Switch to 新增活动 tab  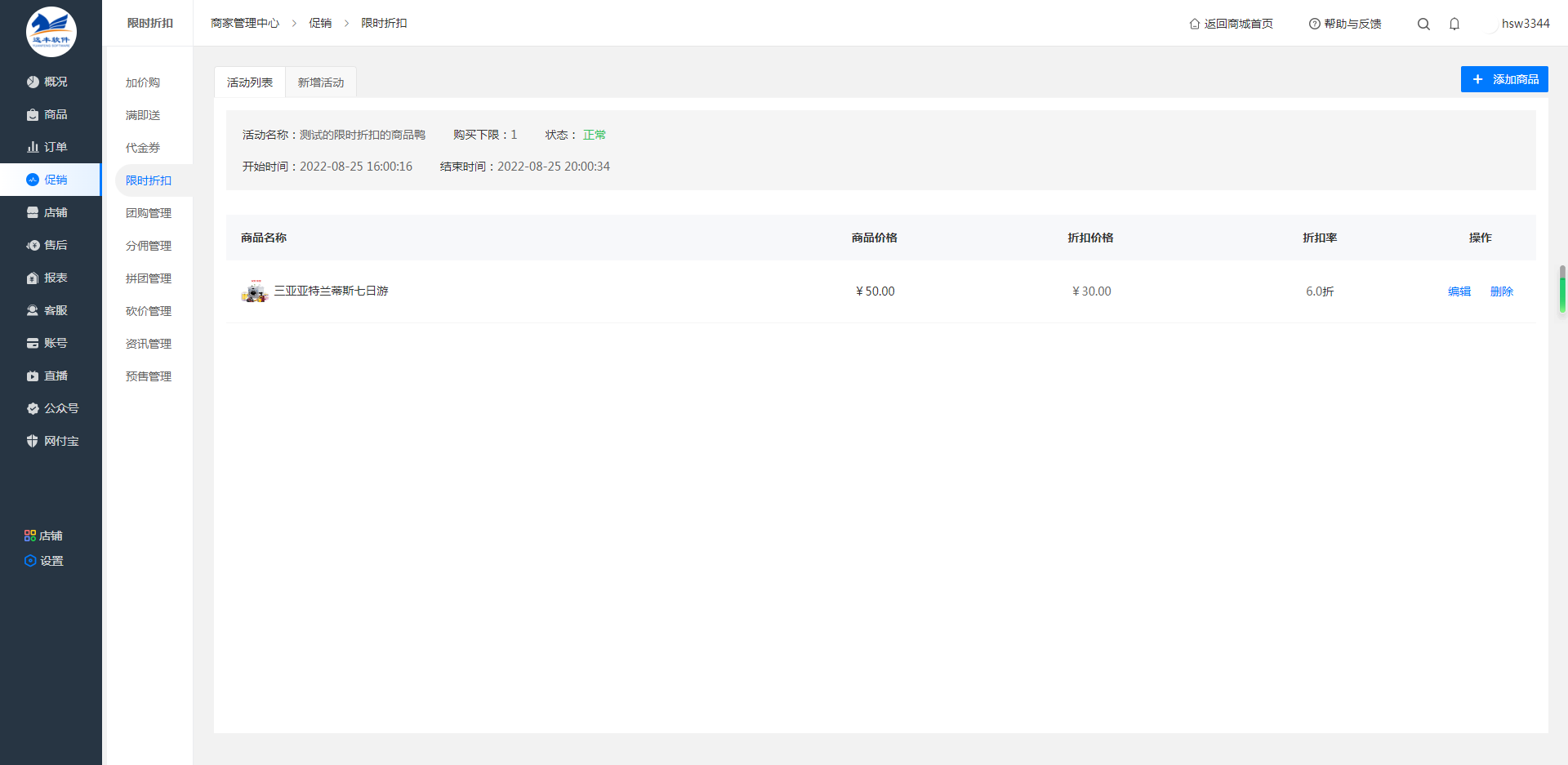point(321,82)
